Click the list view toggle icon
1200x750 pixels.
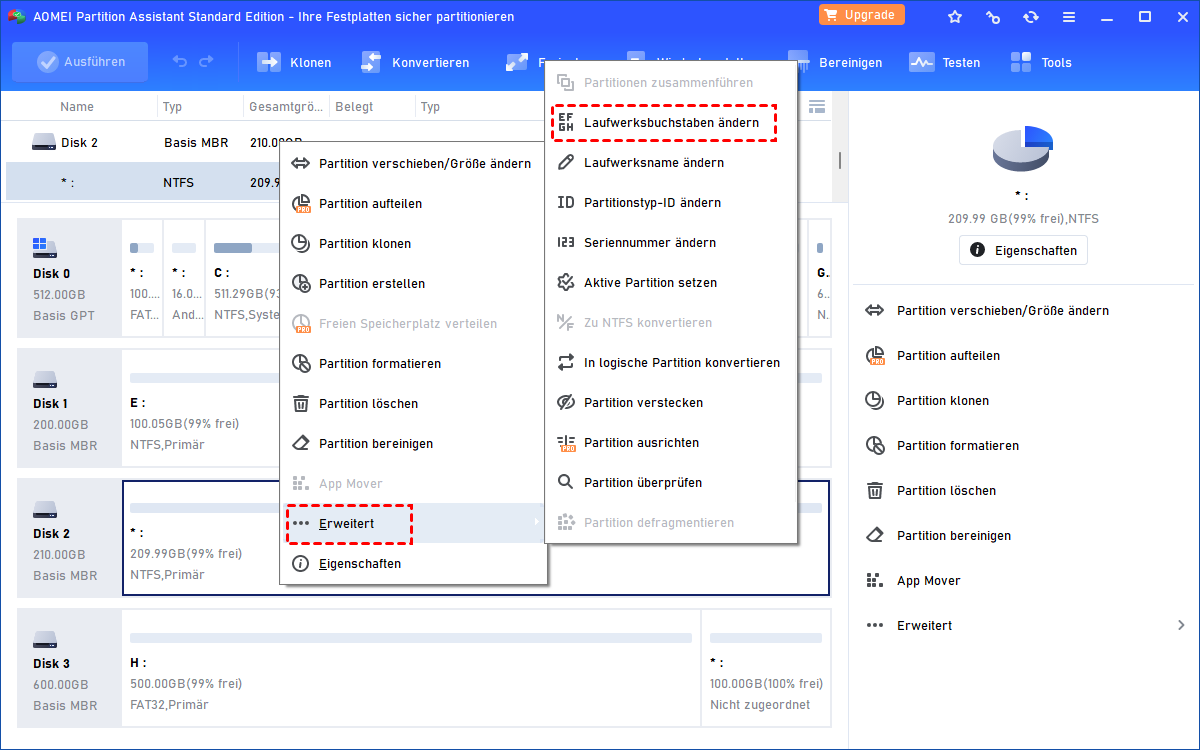pos(817,106)
